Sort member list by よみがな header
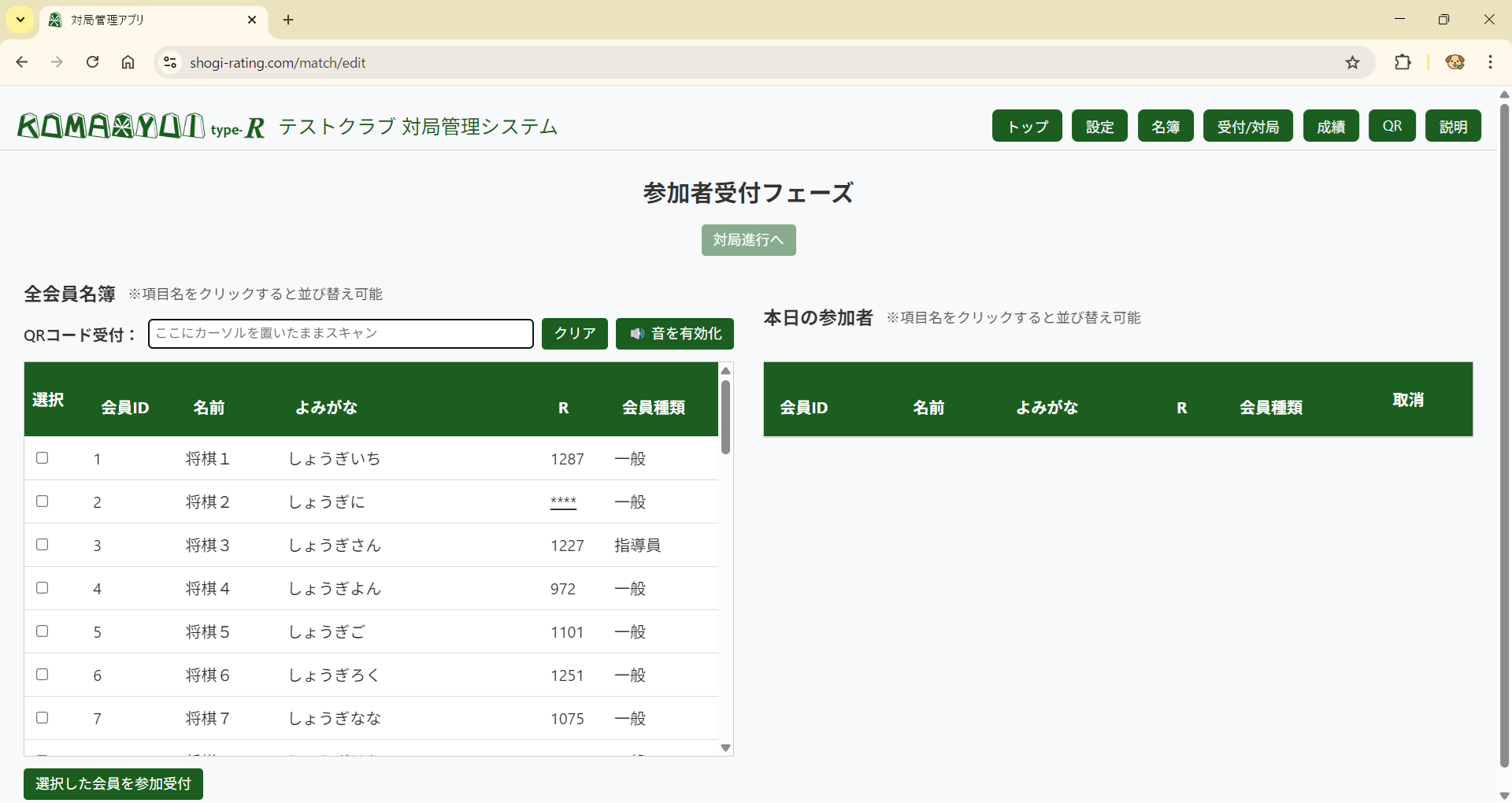 click(326, 408)
